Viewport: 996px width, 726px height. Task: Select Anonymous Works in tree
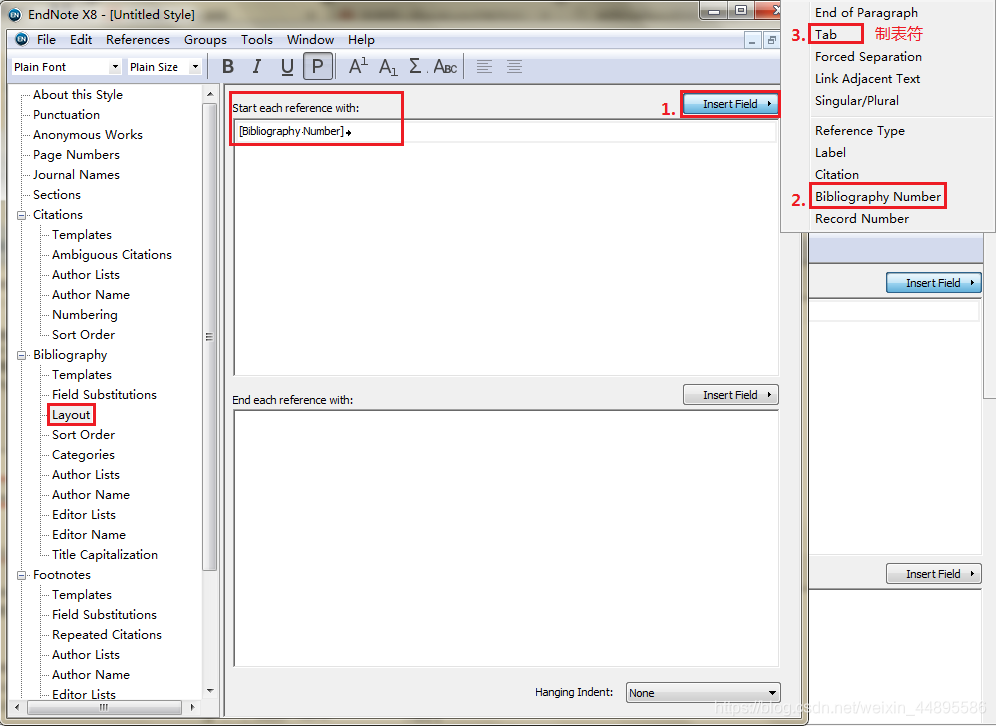click(88, 135)
